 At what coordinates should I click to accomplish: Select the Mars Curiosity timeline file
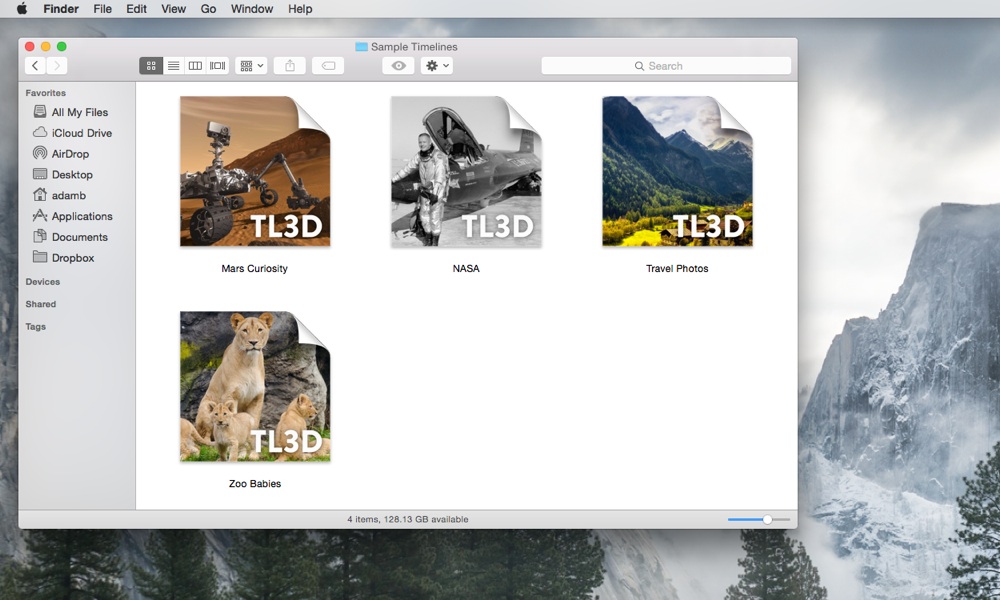point(255,172)
